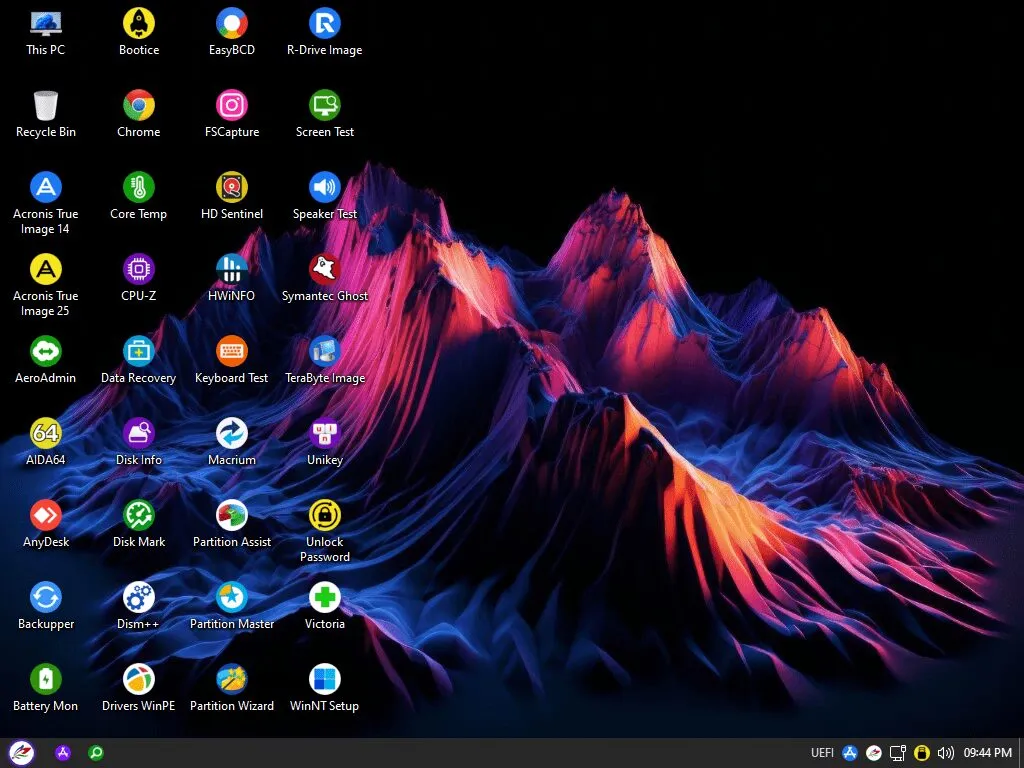Image resolution: width=1024 pixels, height=768 pixels.
Task: Select the Unlock Password tool icon
Action: pos(325,515)
